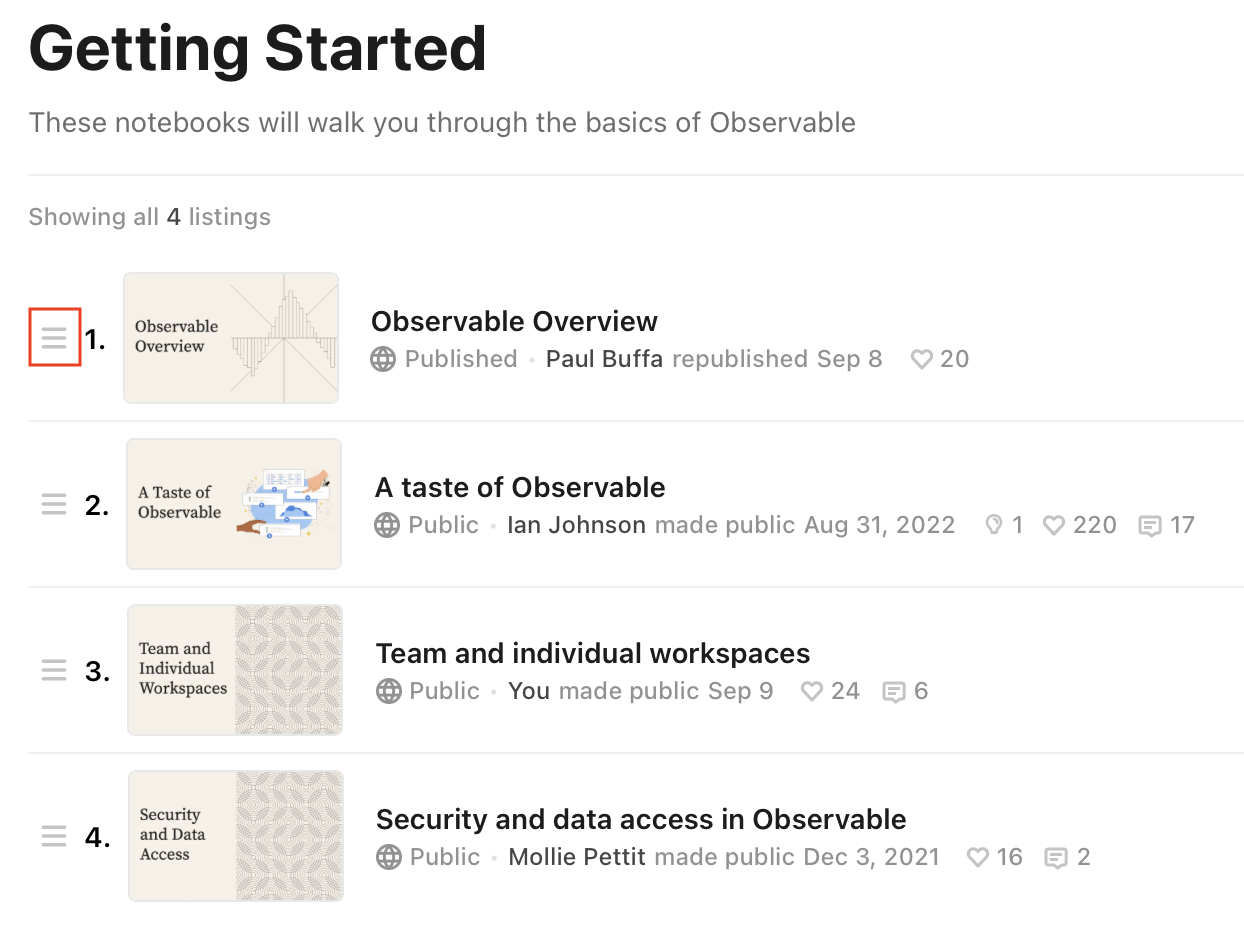Click the highlighted drag handle of listing 1
The width and height of the screenshot is (1244, 932).
55,339
